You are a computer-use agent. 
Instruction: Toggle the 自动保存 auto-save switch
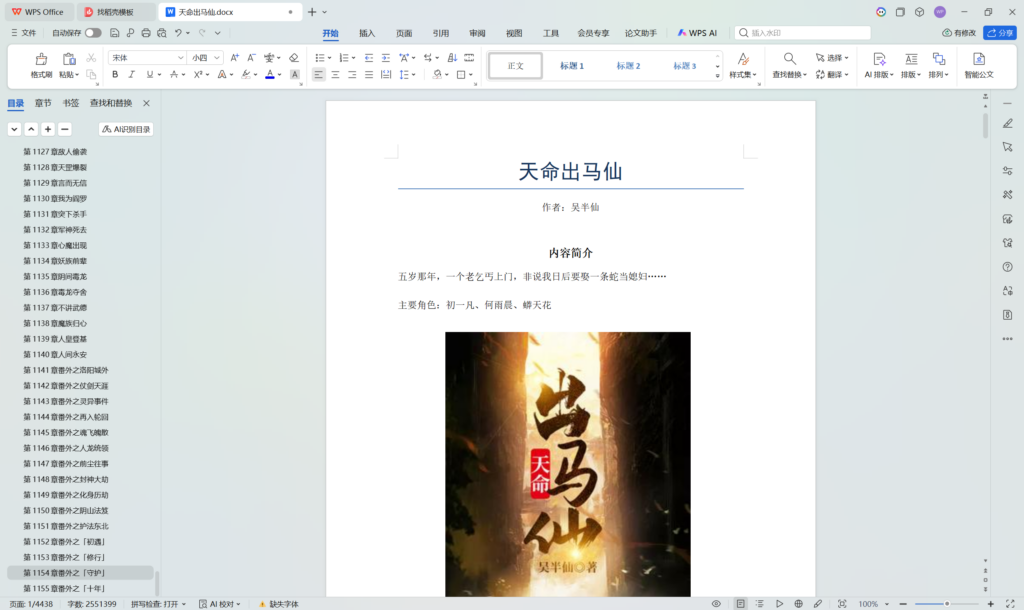click(93, 33)
